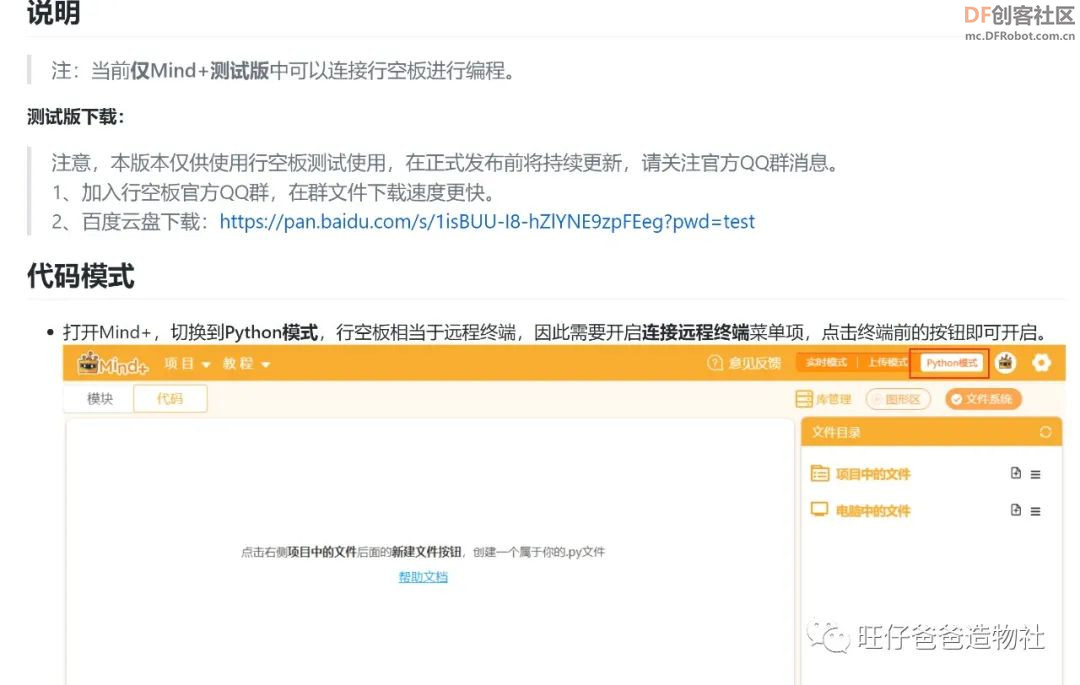Select Python模式 tab
The height and width of the screenshot is (685, 1080).
click(951, 363)
